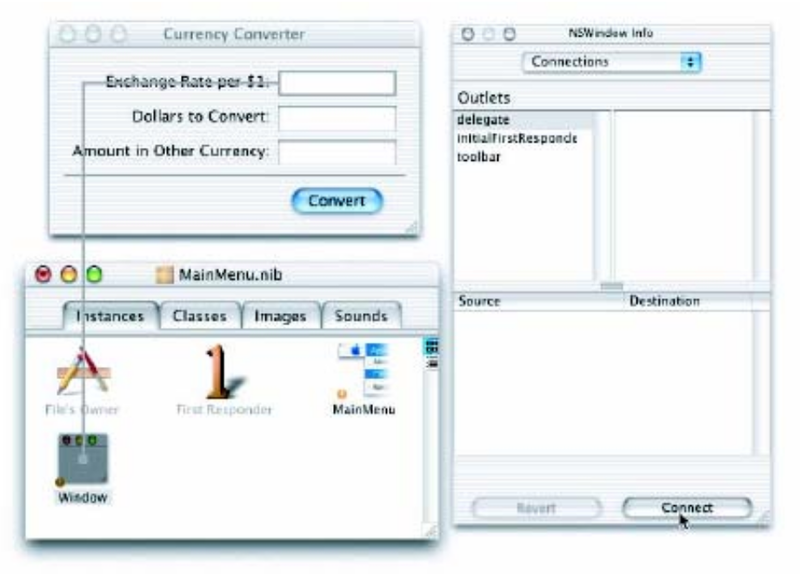This screenshot has width=800, height=574.
Task: Select the initialFirstResponder outlet
Action: click(516, 138)
